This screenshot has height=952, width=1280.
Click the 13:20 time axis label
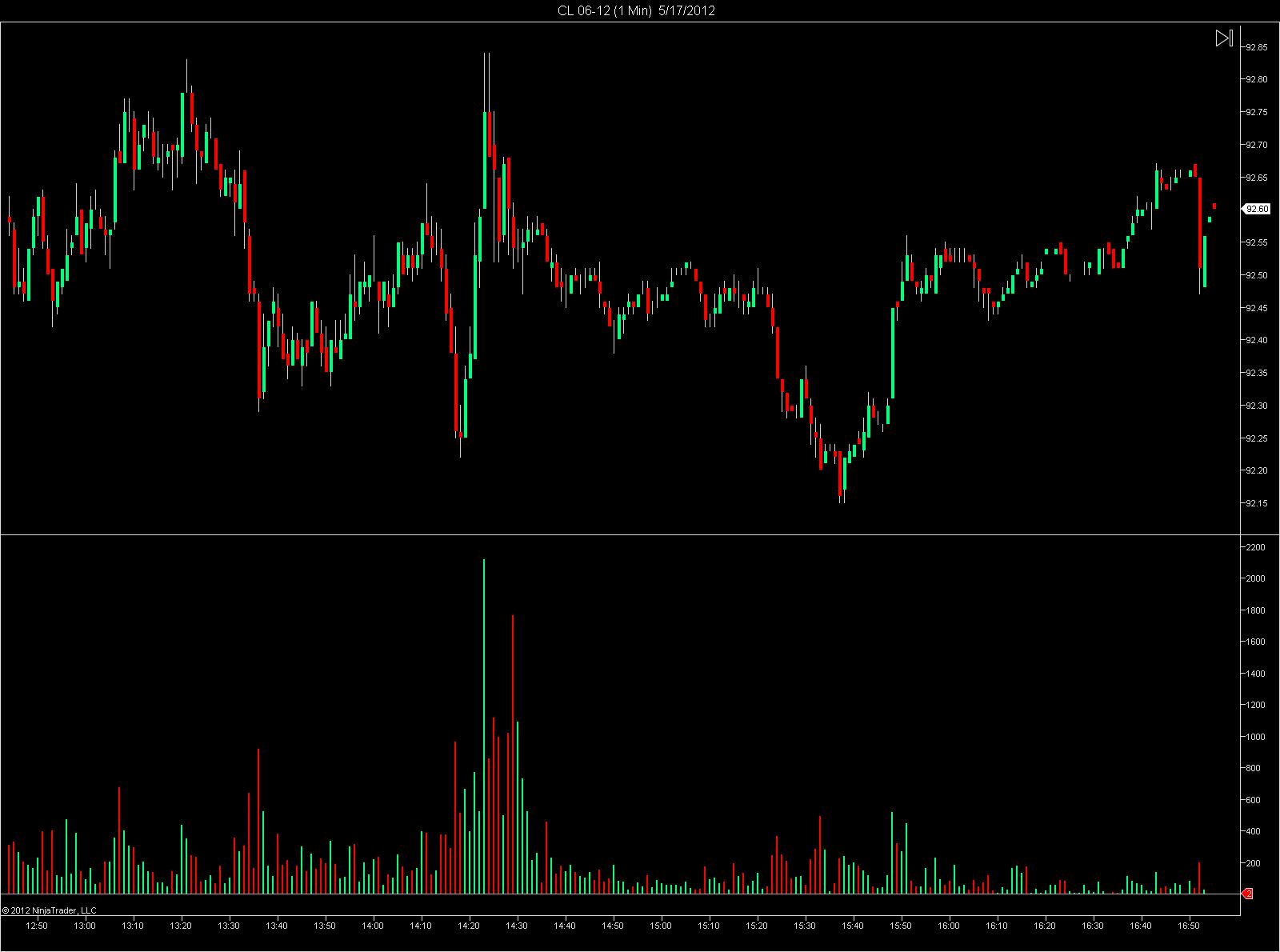(x=181, y=926)
